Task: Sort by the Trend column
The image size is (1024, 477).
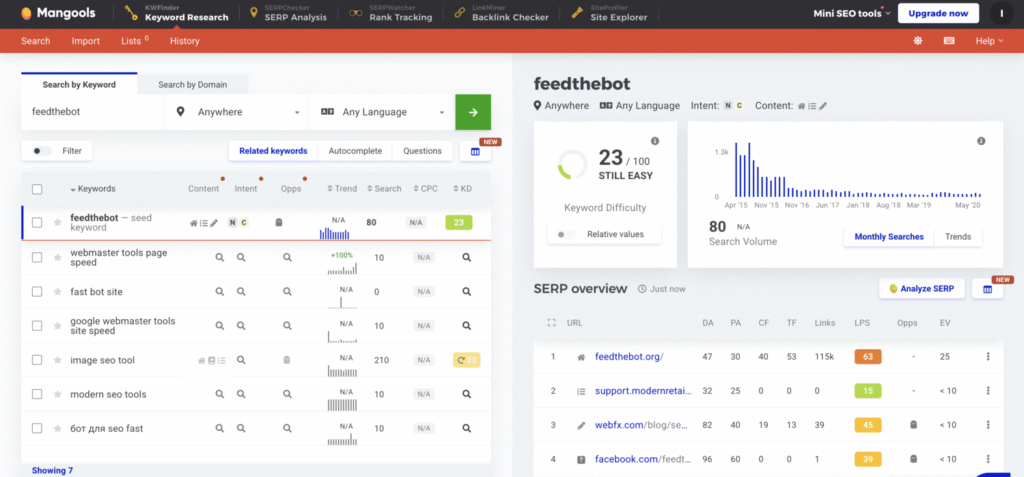Action: click(x=342, y=189)
